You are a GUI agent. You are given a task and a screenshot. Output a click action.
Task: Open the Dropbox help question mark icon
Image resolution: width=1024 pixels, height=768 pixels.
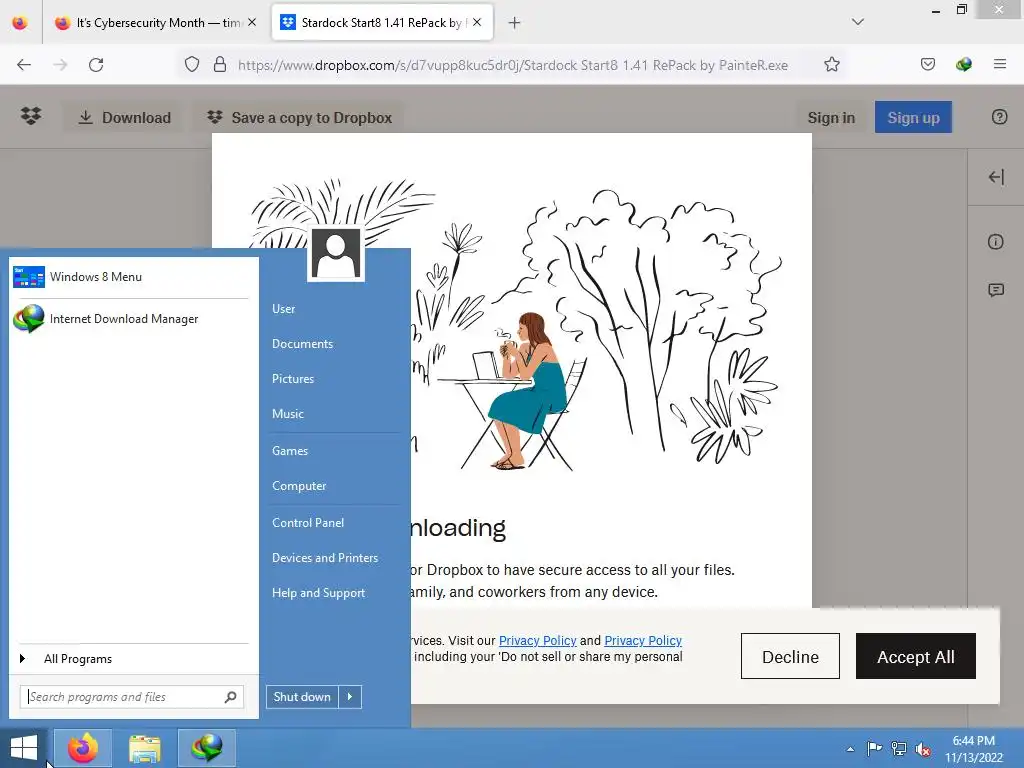(999, 117)
